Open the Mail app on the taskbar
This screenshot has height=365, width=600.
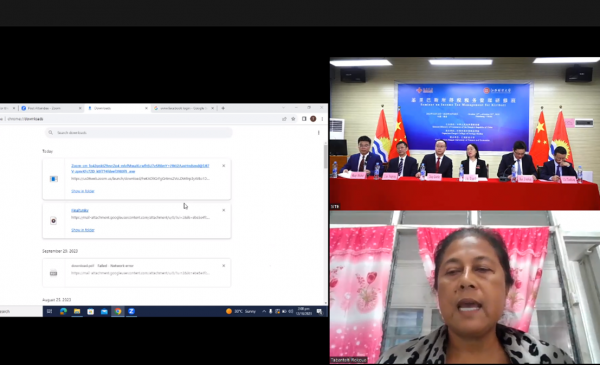tap(104, 311)
